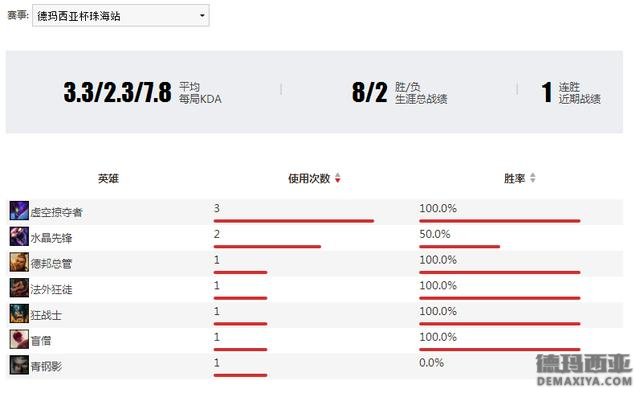Click the 水晶先锋 50.0% win rate bar
Screen dimensions: 640x393
pyautogui.click(x=459, y=246)
